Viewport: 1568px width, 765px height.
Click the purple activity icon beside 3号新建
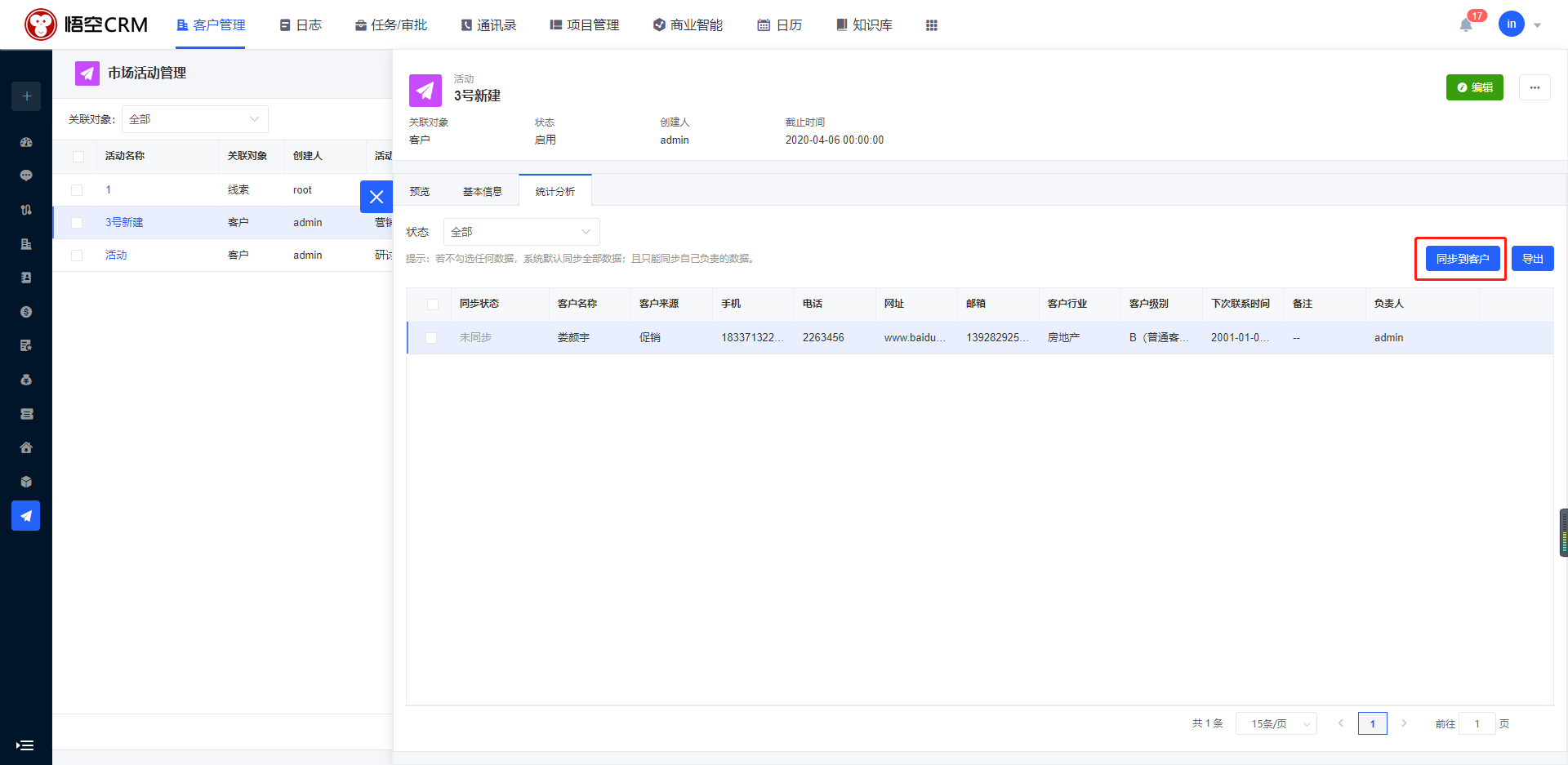tap(425, 91)
